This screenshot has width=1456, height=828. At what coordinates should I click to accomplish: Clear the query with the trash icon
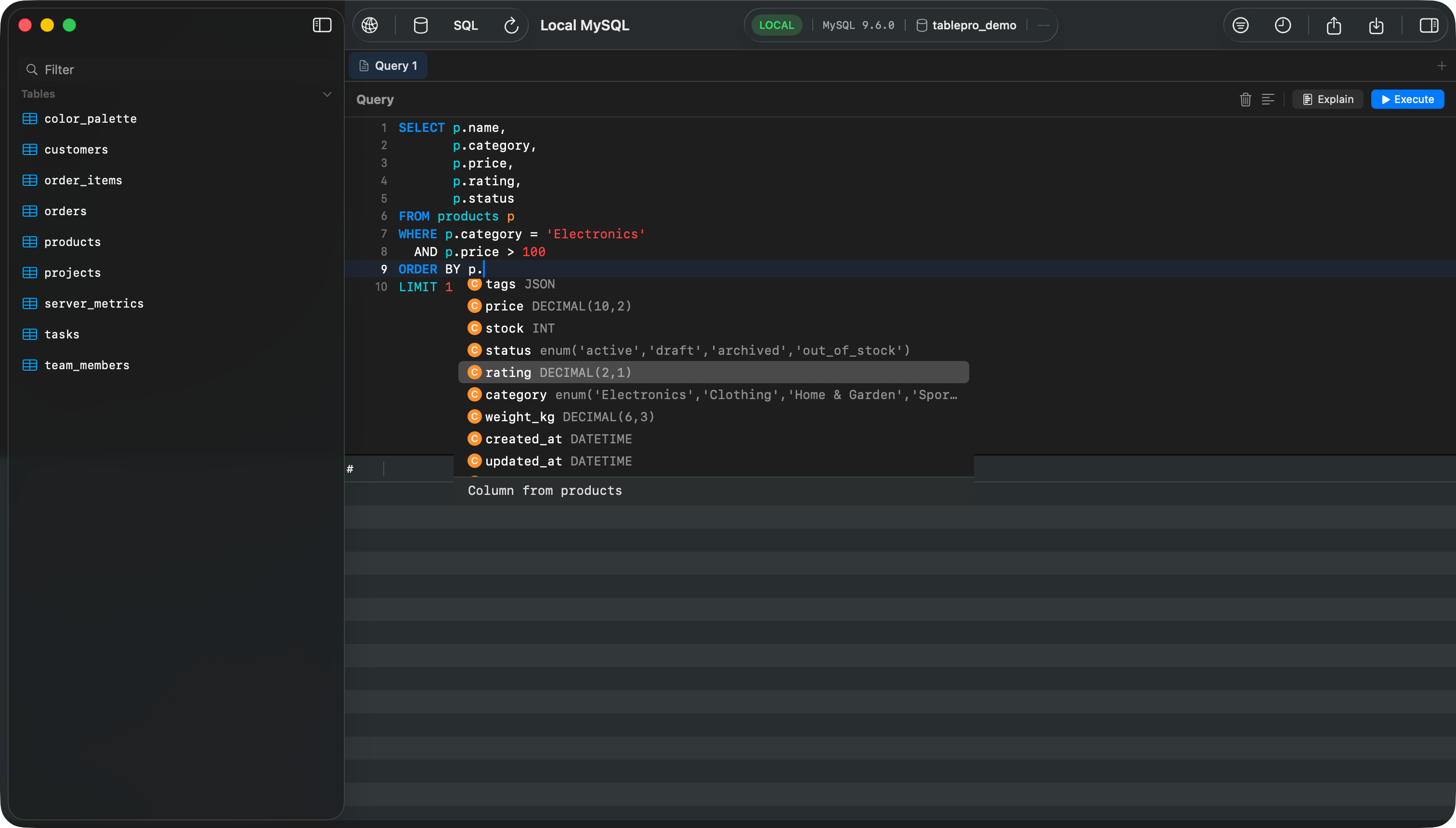(1245, 100)
